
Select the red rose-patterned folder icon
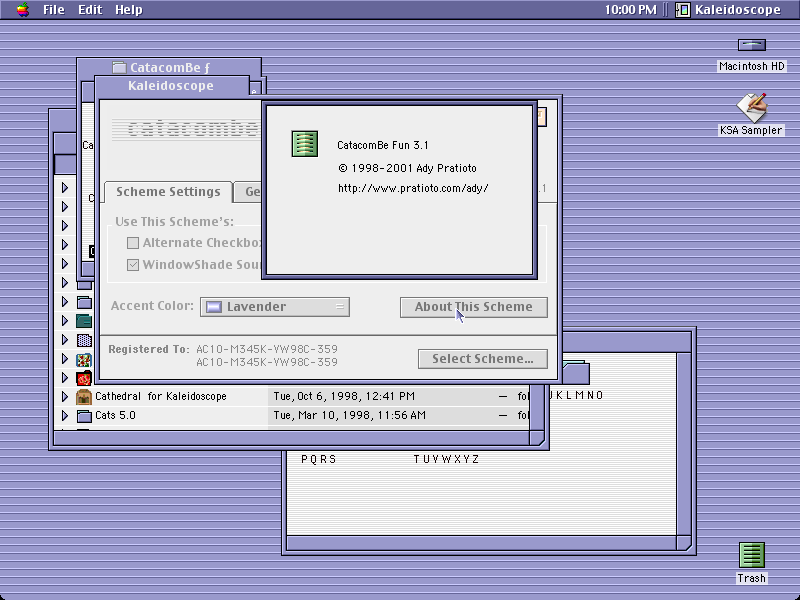tap(84, 378)
